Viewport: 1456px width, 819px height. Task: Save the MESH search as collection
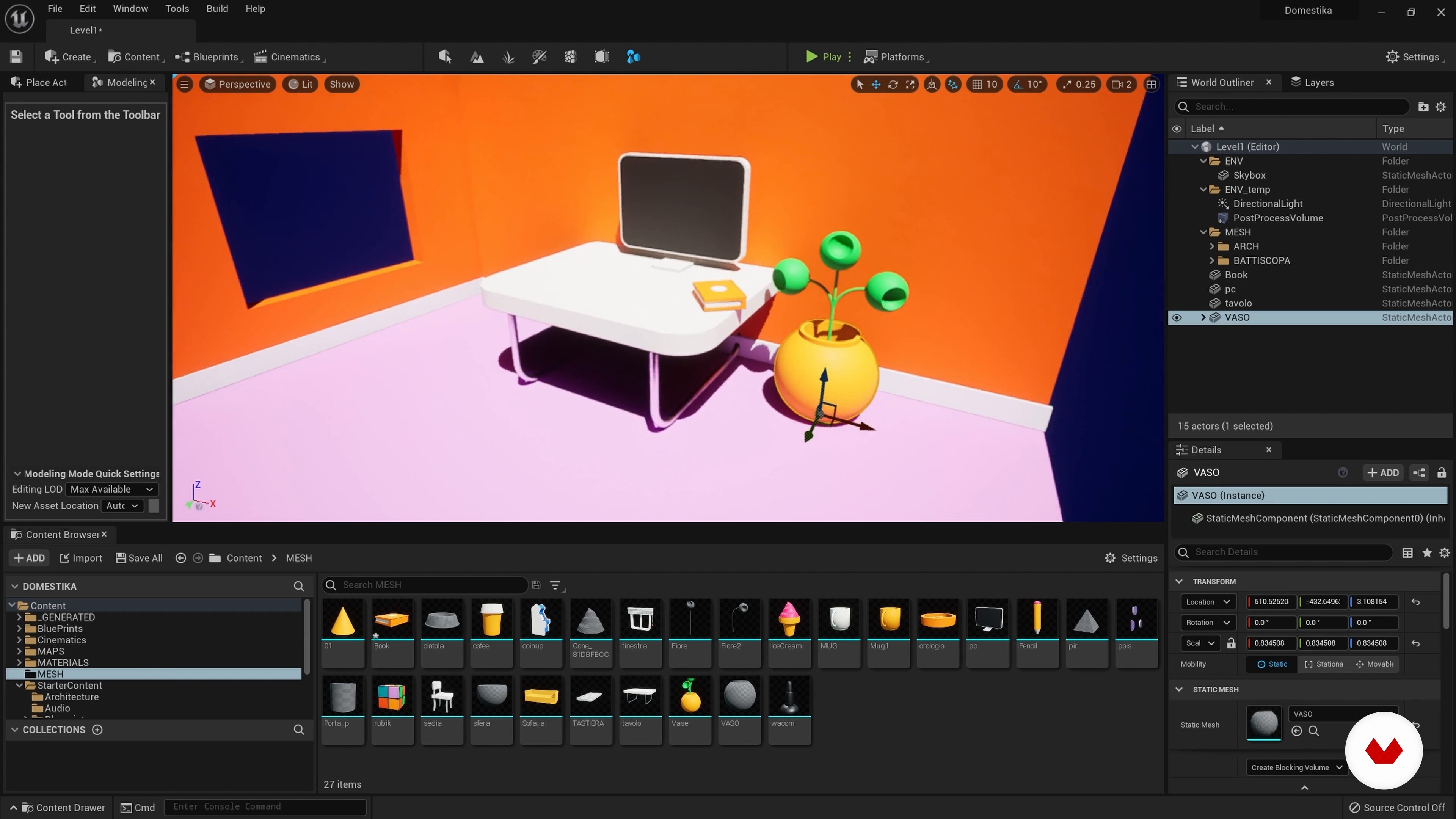coord(537,585)
